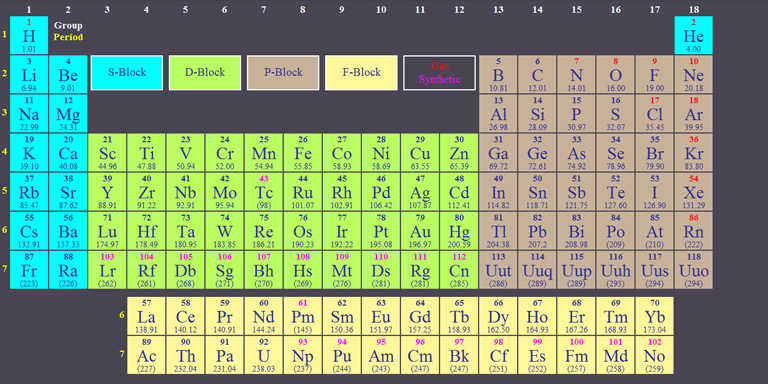768x384 pixels.
Task: Select the Francium (Fr) element tile
Action: [29, 270]
